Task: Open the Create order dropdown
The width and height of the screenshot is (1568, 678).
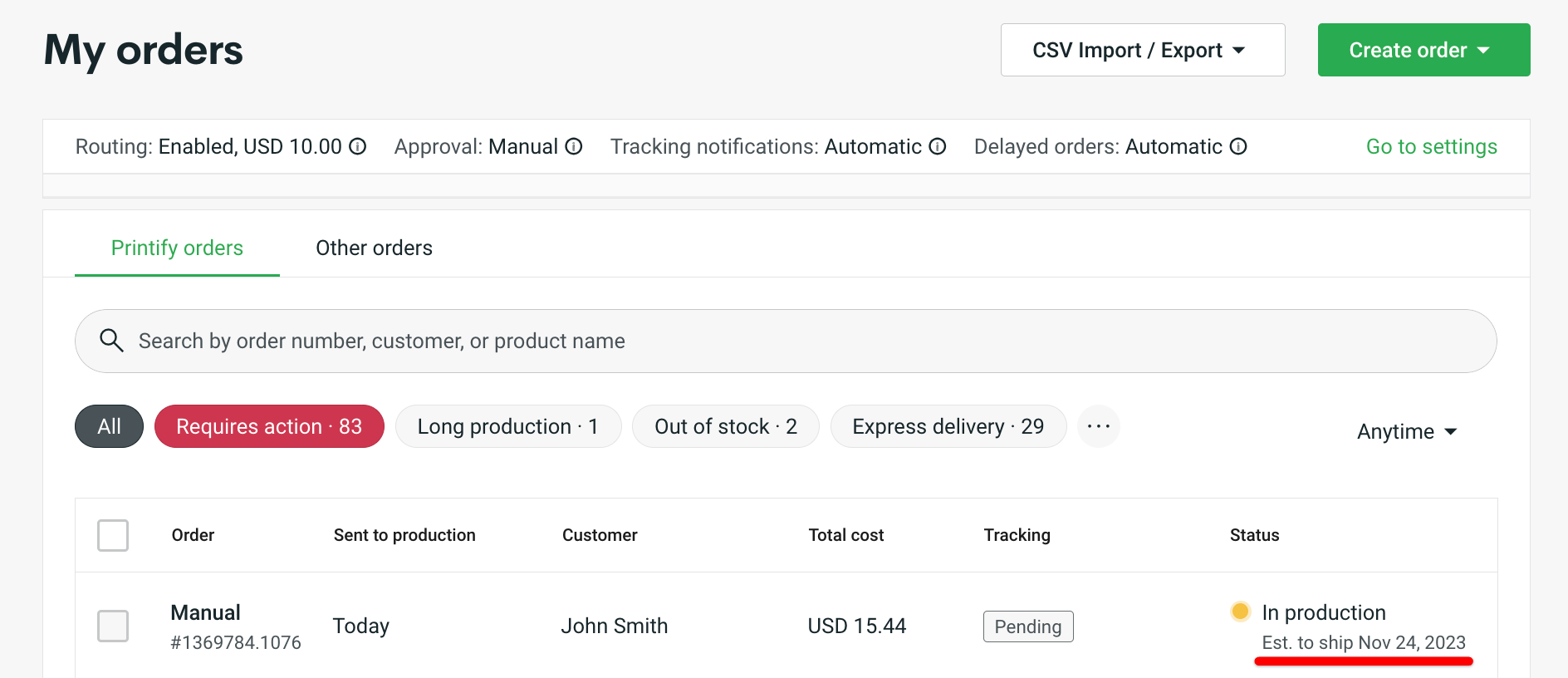Action: pyautogui.click(x=1423, y=50)
